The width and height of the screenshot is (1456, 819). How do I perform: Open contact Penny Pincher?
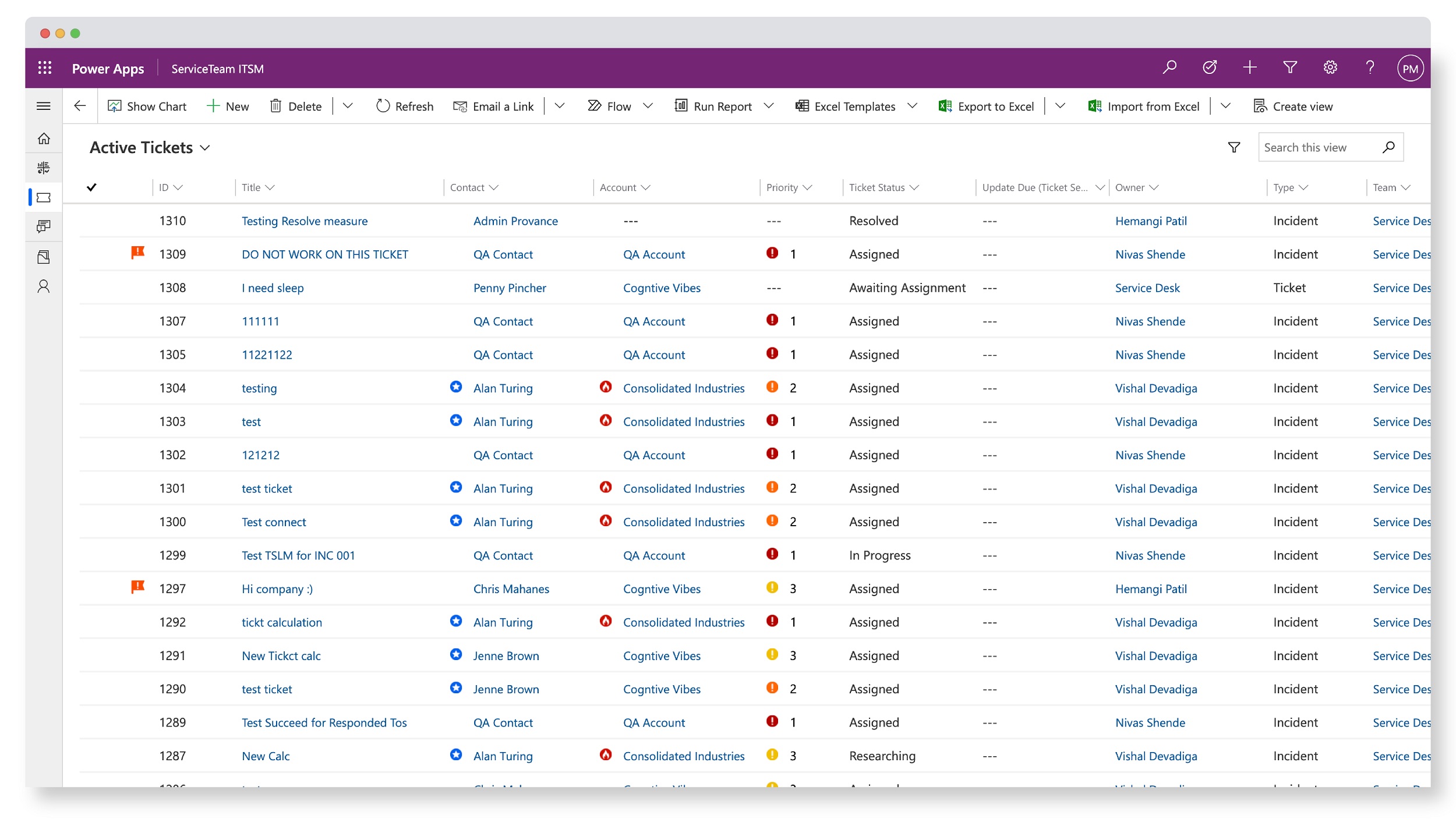(x=510, y=288)
